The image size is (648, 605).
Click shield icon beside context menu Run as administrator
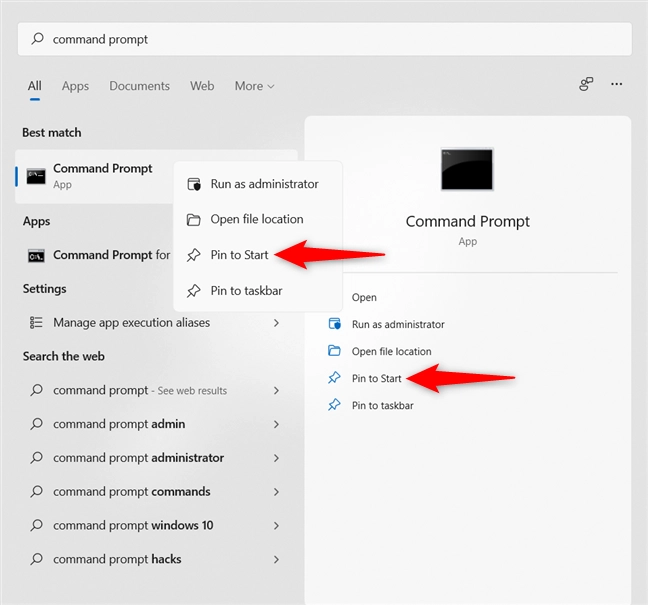coord(194,184)
